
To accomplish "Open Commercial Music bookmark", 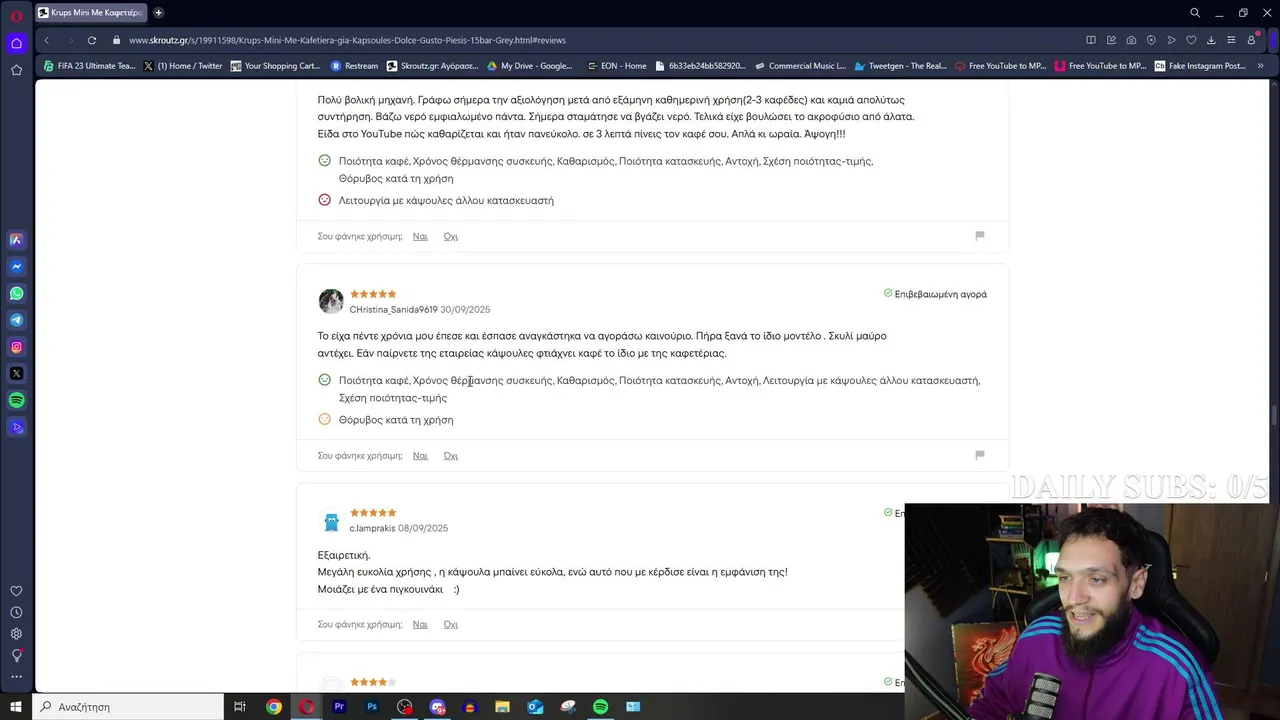I will [801, 66].
